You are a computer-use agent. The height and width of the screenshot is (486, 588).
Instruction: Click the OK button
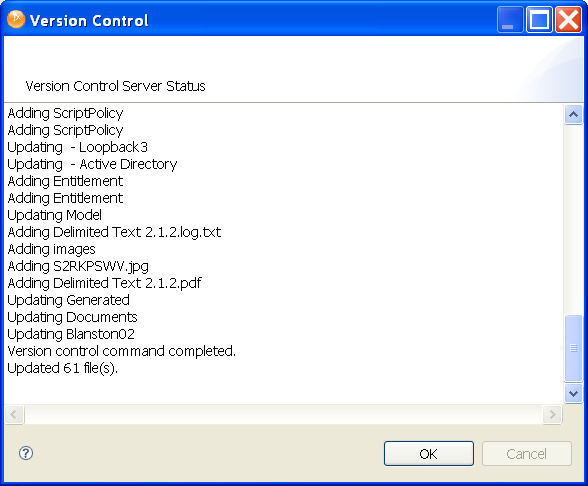pos(429,454)
